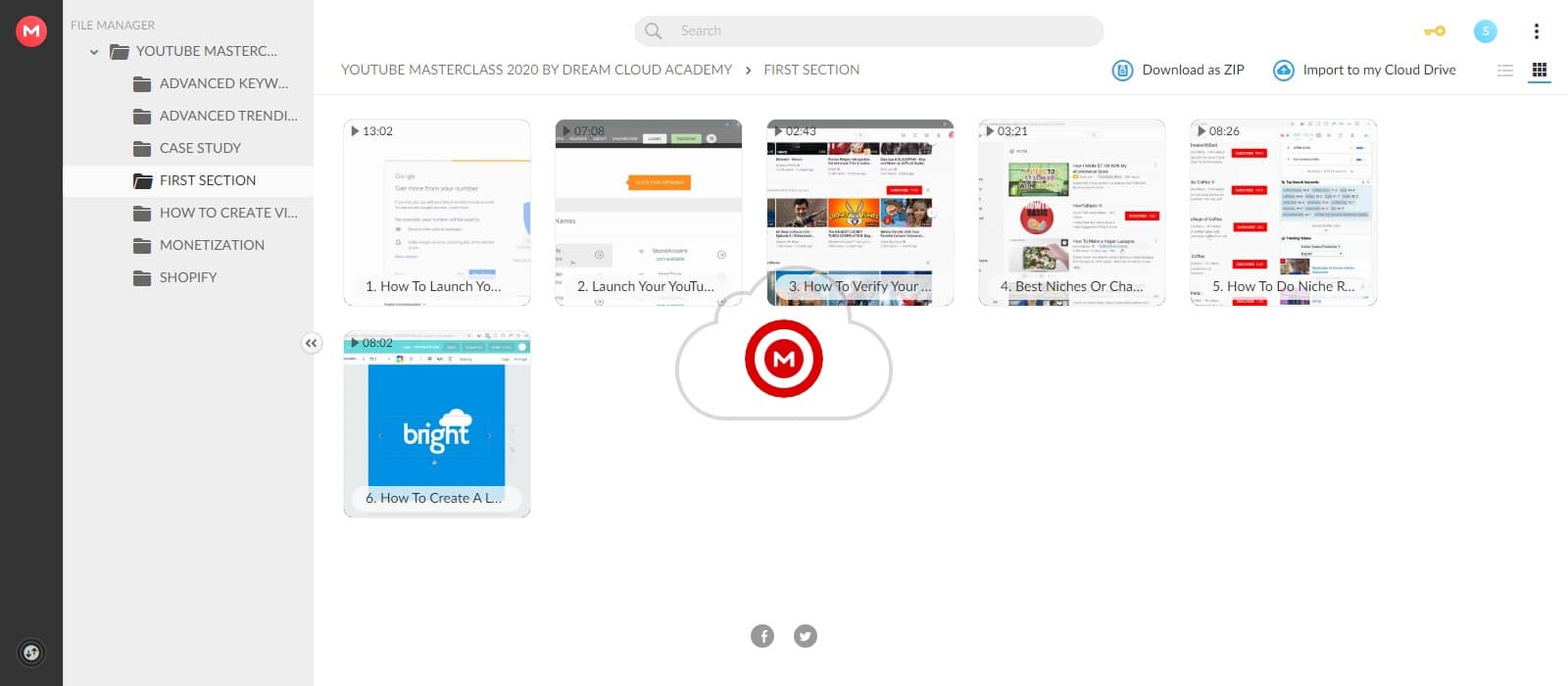This screenshot has width=1568, height=686.
Task: Click the MEGA logo in the sidebar
Action: [x=31, y=31]
